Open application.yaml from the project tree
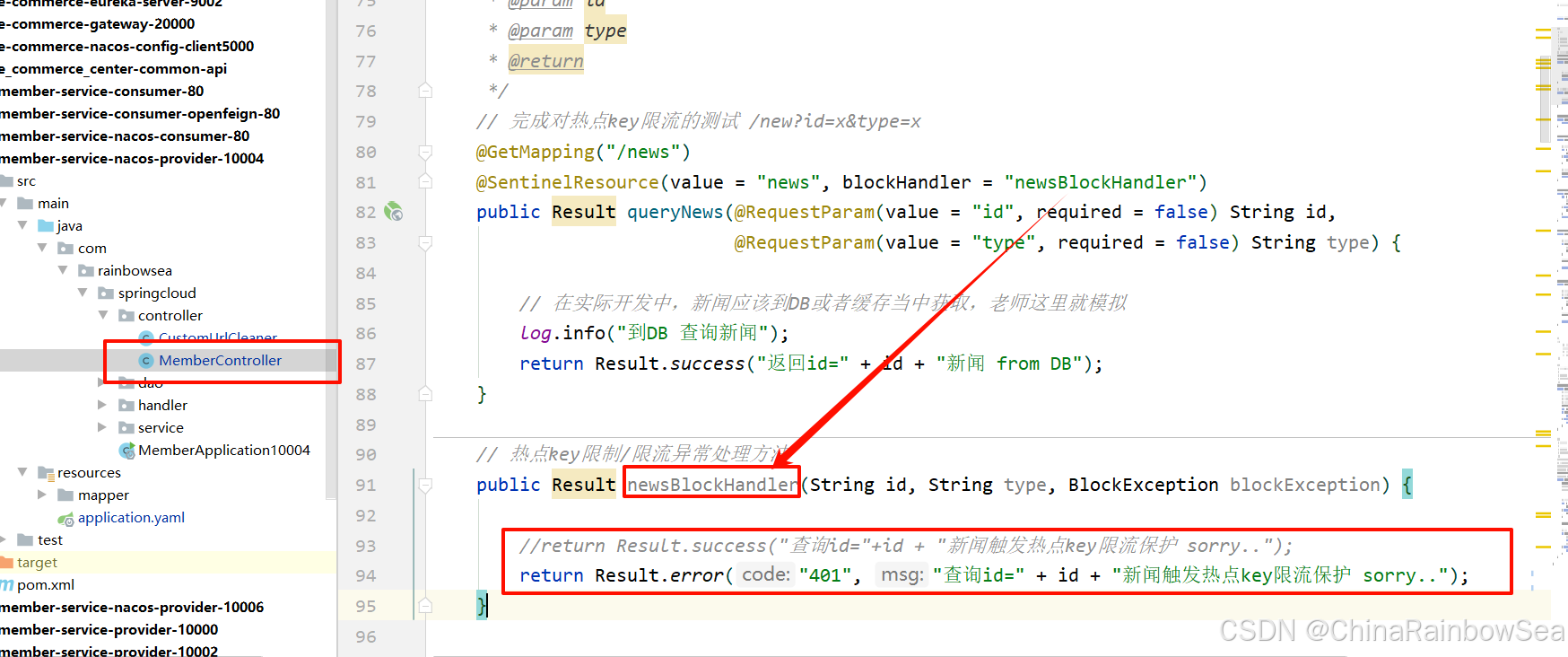Screen dimensions: 1568x657 pos(131,518)
